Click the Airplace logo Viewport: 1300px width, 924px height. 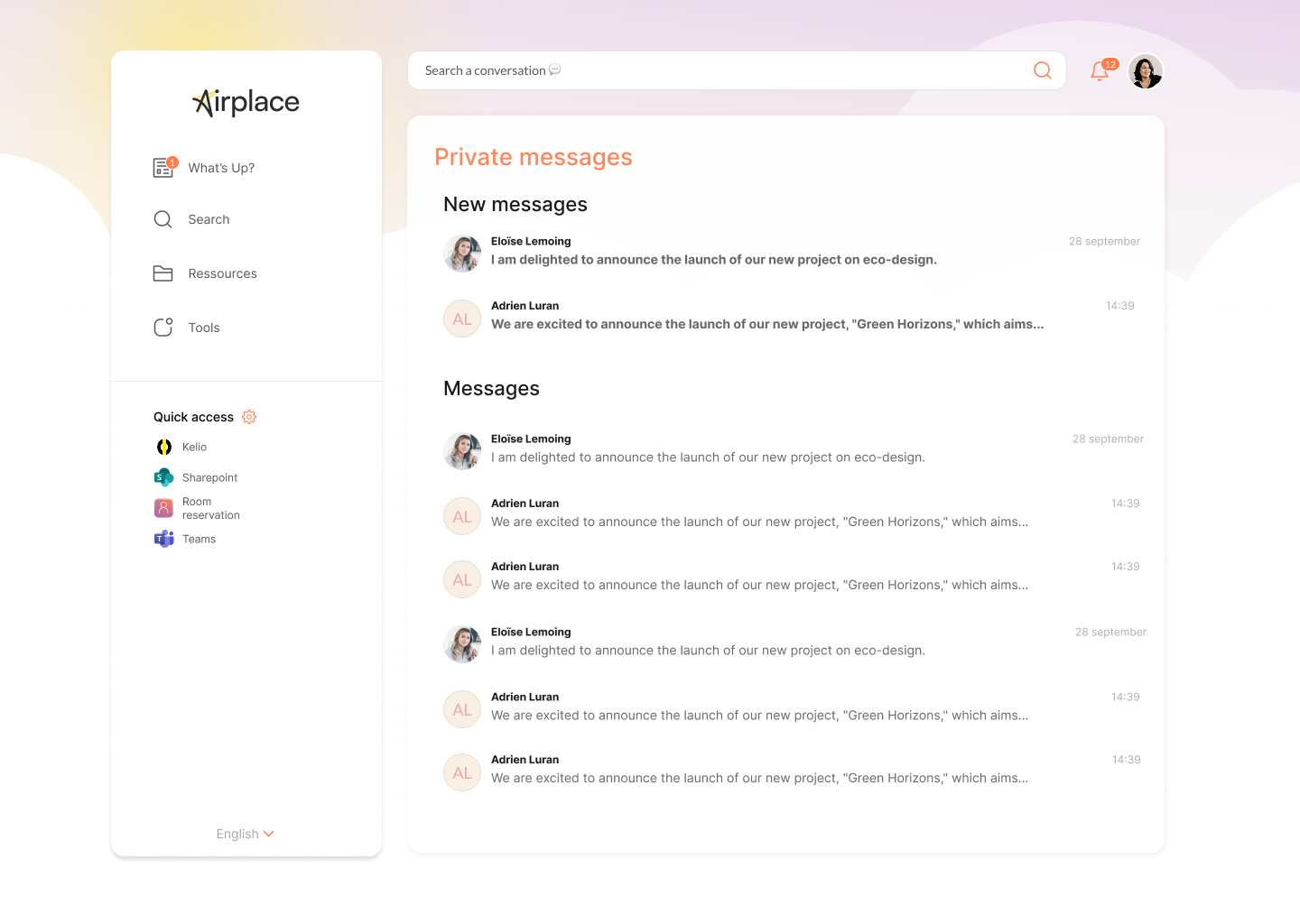pos(246,103)
